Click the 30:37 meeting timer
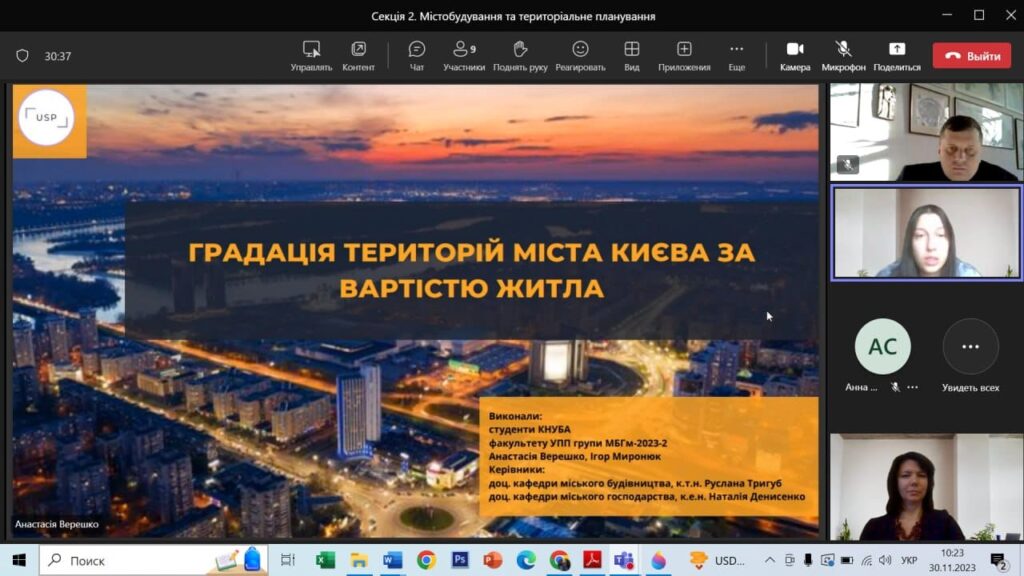The width and height of the screenshot is (1024, 576). pos(57,56)
